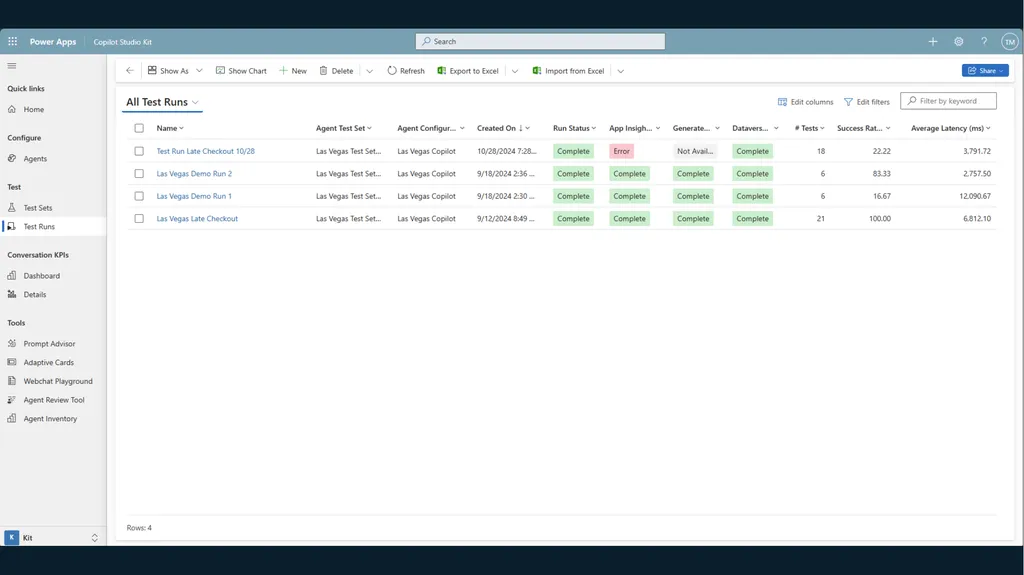This screenshot has height=575, width=1024.
Task: Collapse the sidebar with hamburger icon
Action: click(x=12, y=66)
